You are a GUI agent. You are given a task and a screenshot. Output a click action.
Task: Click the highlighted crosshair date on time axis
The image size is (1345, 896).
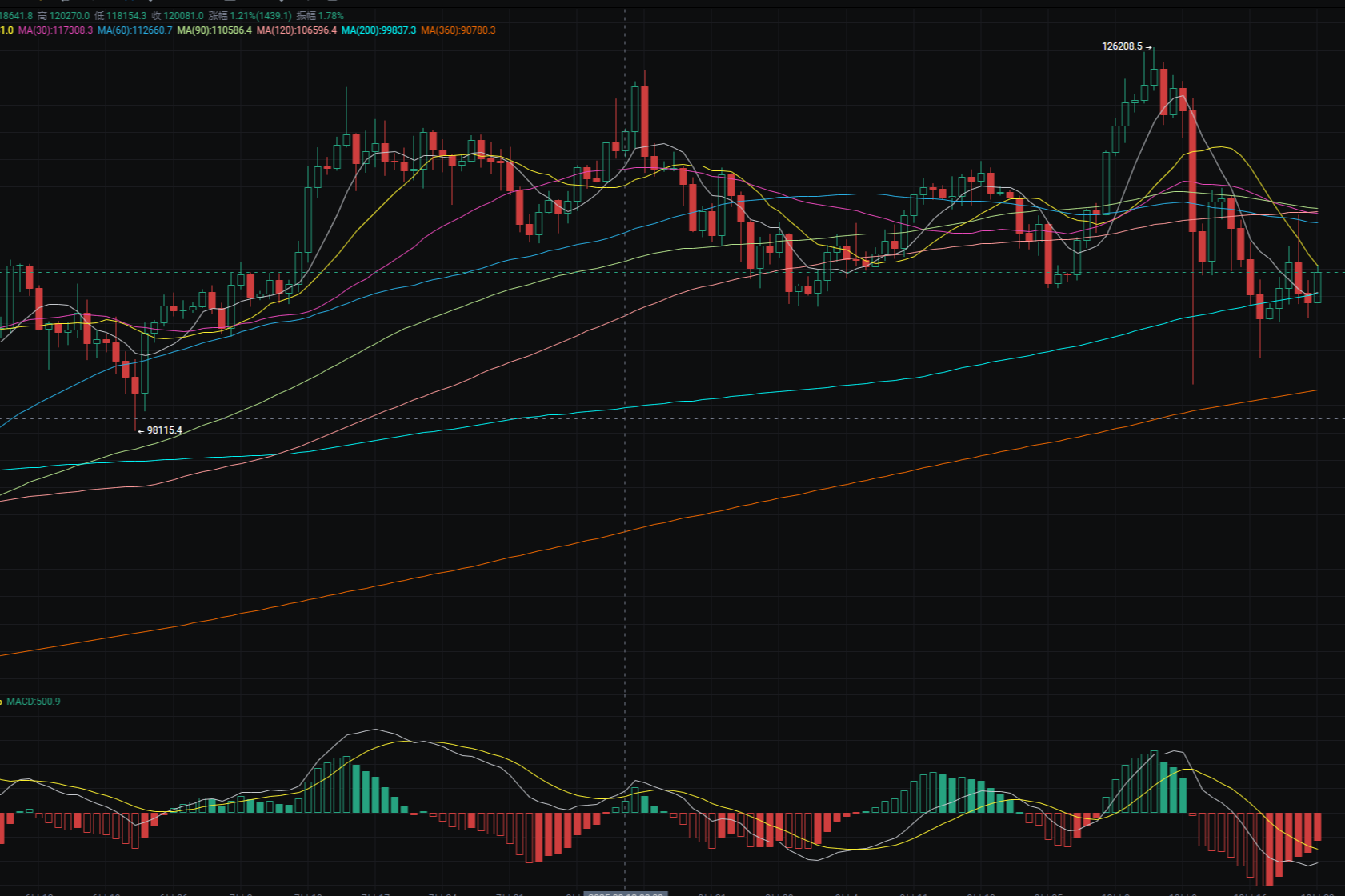point(625,893)
